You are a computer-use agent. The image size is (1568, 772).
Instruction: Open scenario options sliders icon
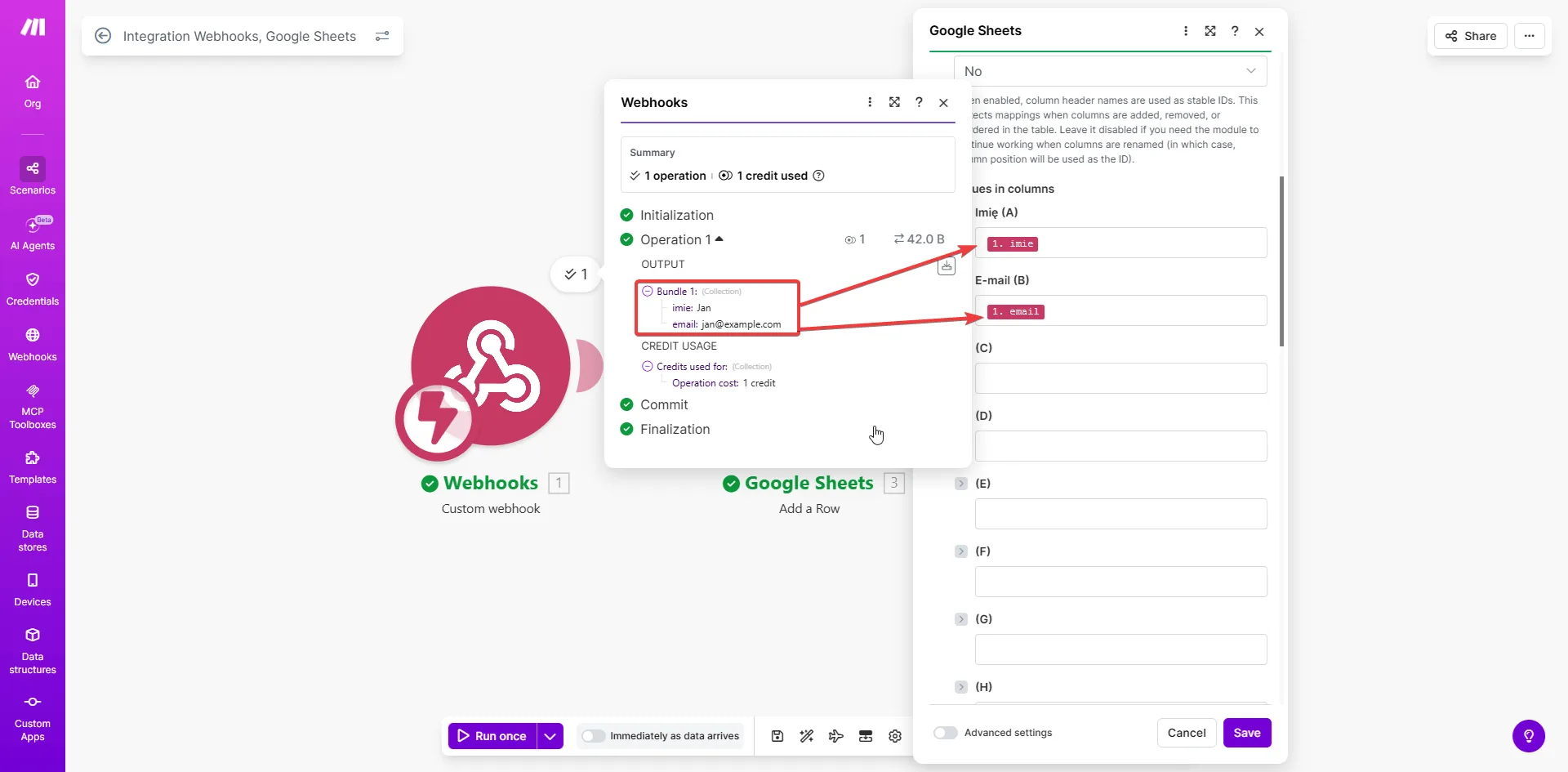pyautogui.click(x=382, y=36)
